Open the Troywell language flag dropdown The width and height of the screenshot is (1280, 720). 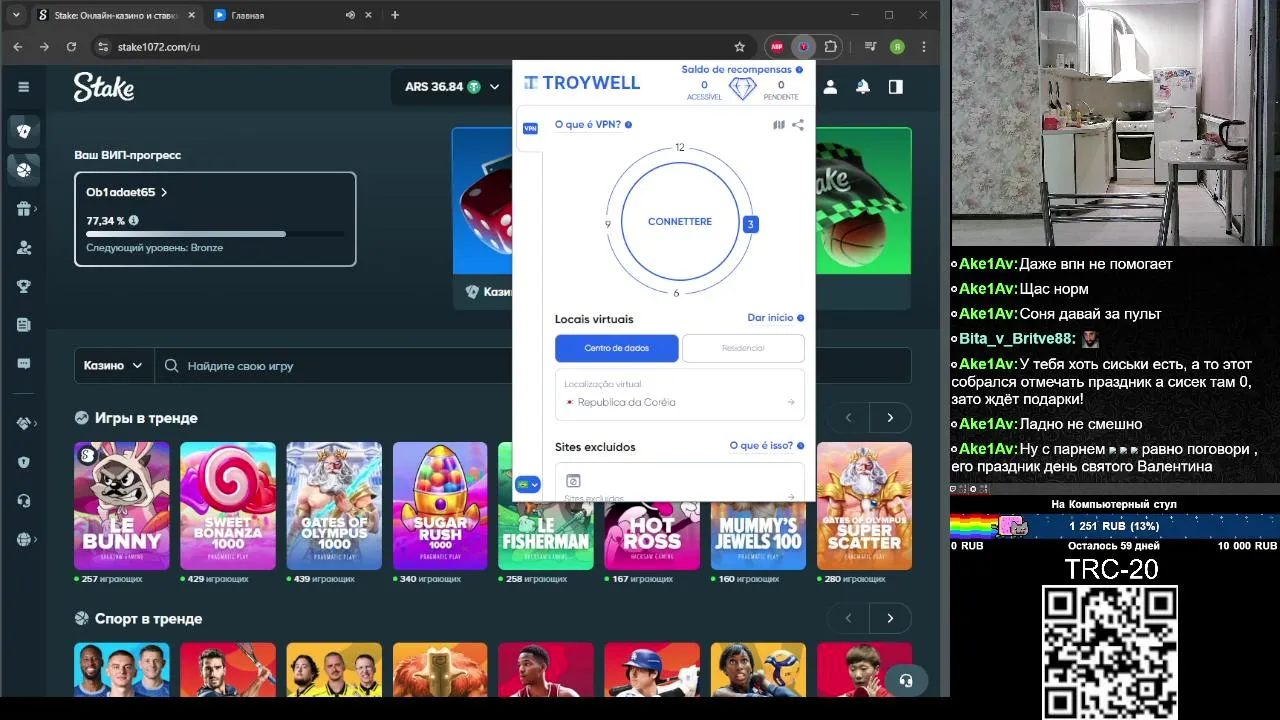(528, 484)
